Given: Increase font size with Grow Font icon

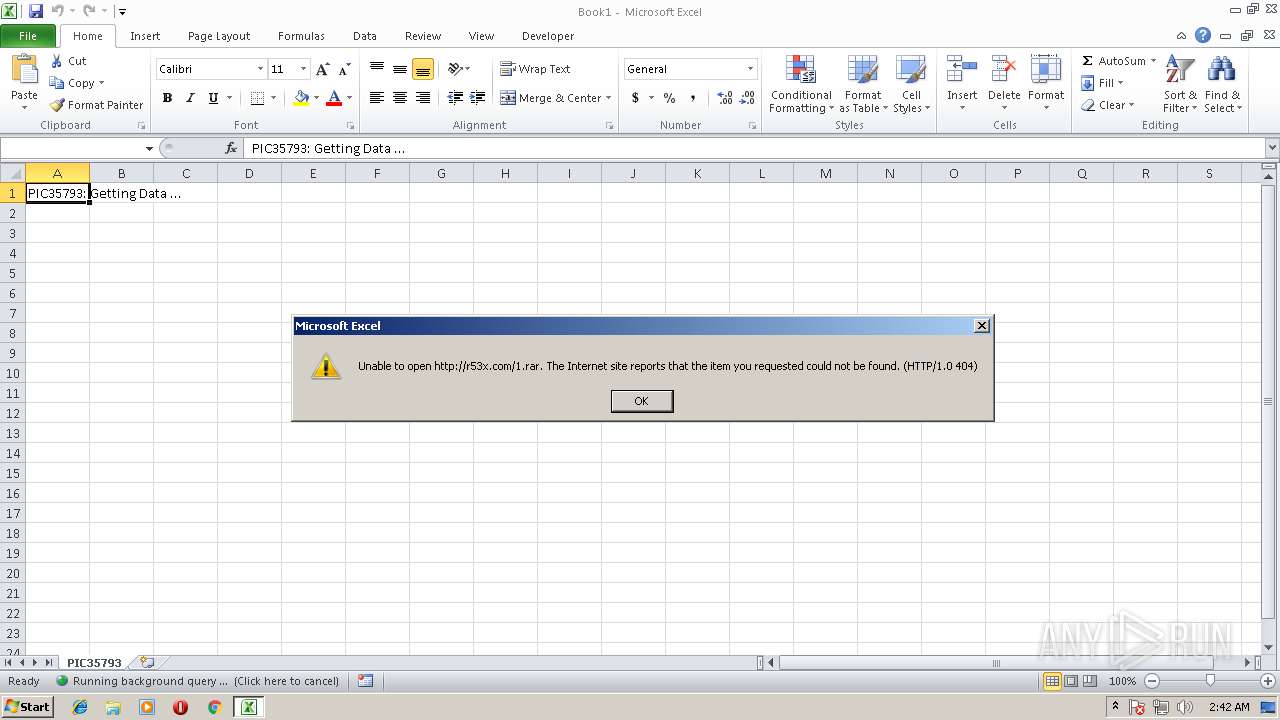Looking at the screenshot, I should click(322, 69).
